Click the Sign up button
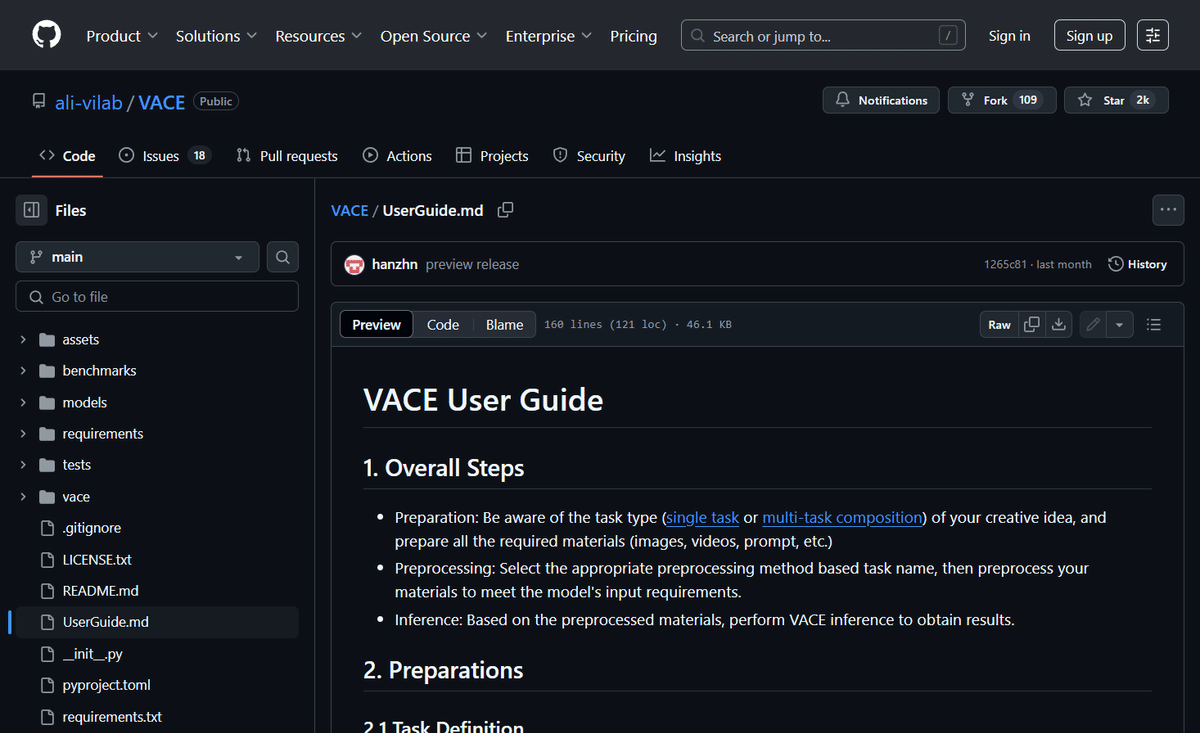This screenshot has height=733, width=1200. coord(1089,34)
